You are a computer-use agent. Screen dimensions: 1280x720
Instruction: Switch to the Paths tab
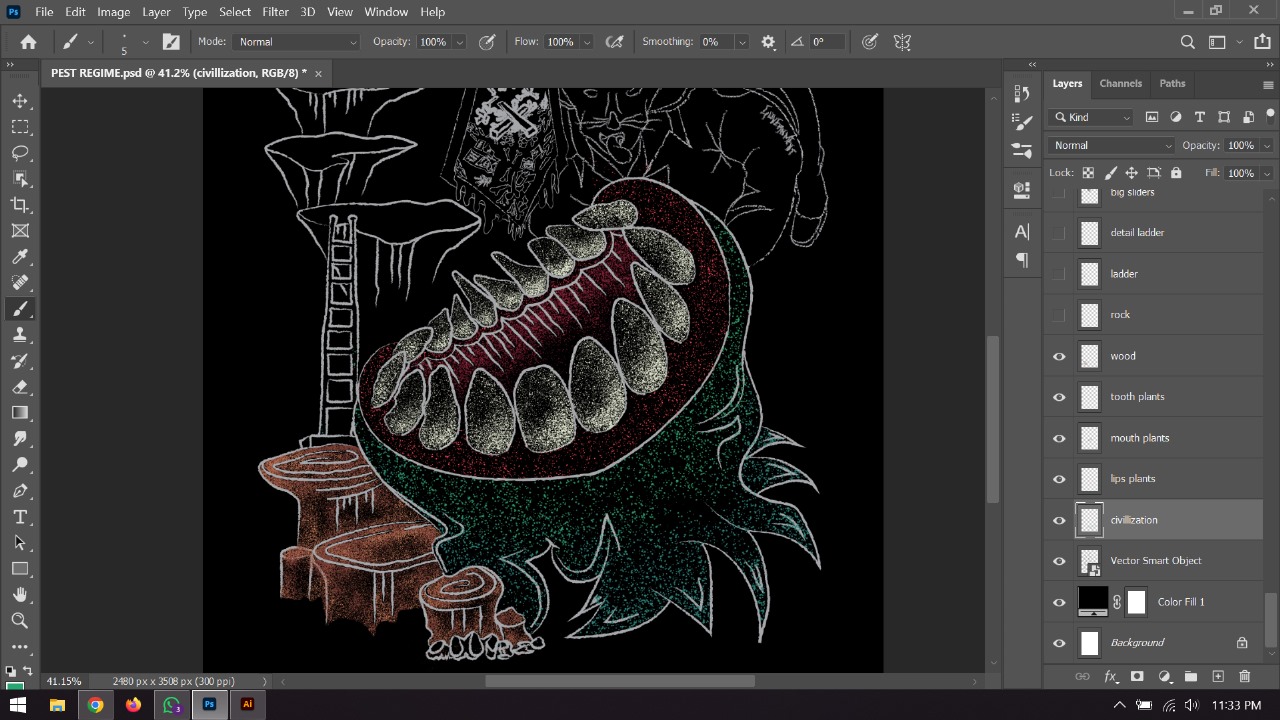tap(1172, 83)
